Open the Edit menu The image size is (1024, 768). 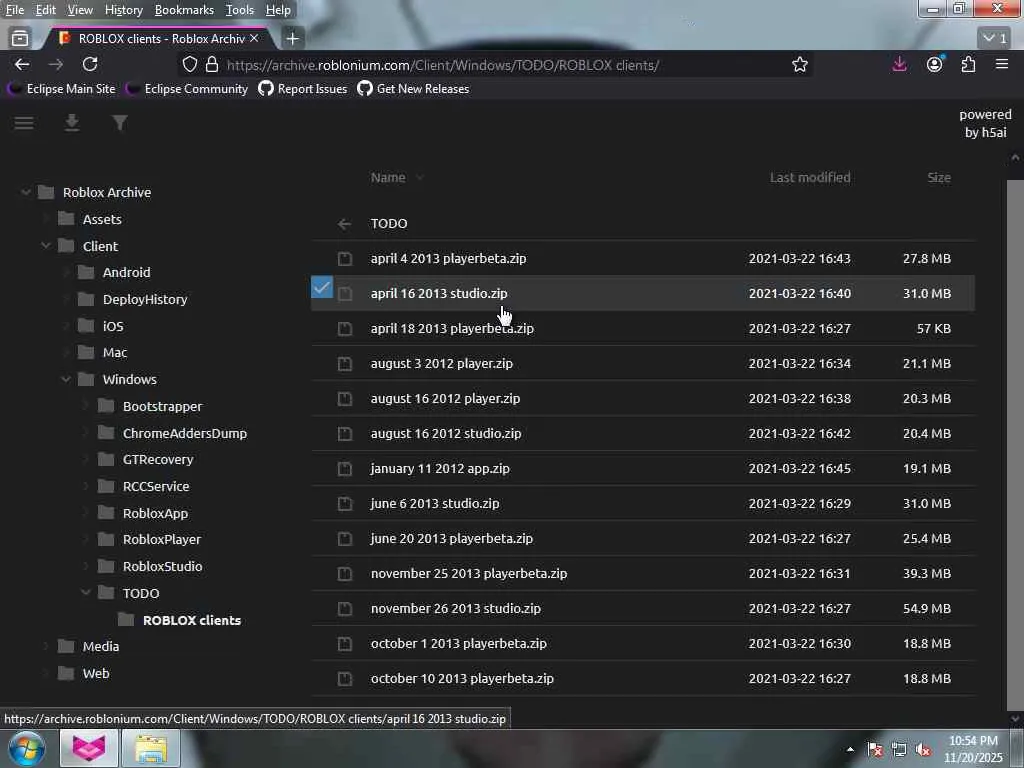point(46,10)
